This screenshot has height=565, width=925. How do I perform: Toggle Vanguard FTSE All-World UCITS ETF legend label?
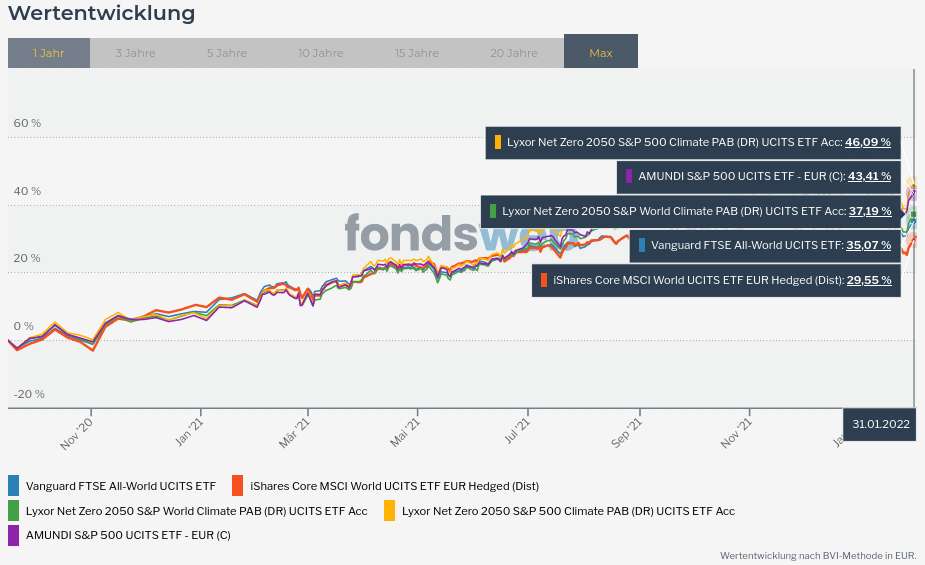click(121, 486)
